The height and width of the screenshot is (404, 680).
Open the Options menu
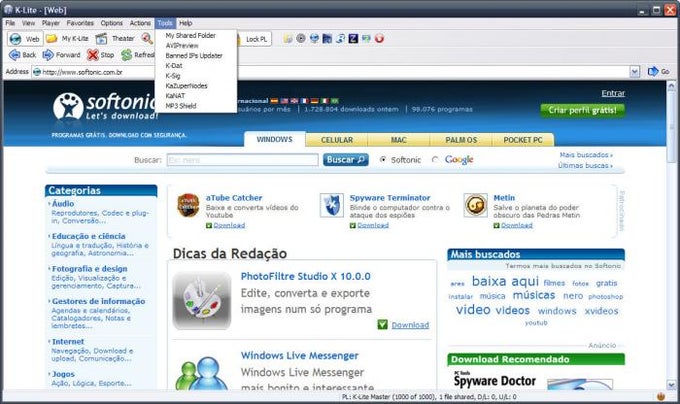point(111,23)
